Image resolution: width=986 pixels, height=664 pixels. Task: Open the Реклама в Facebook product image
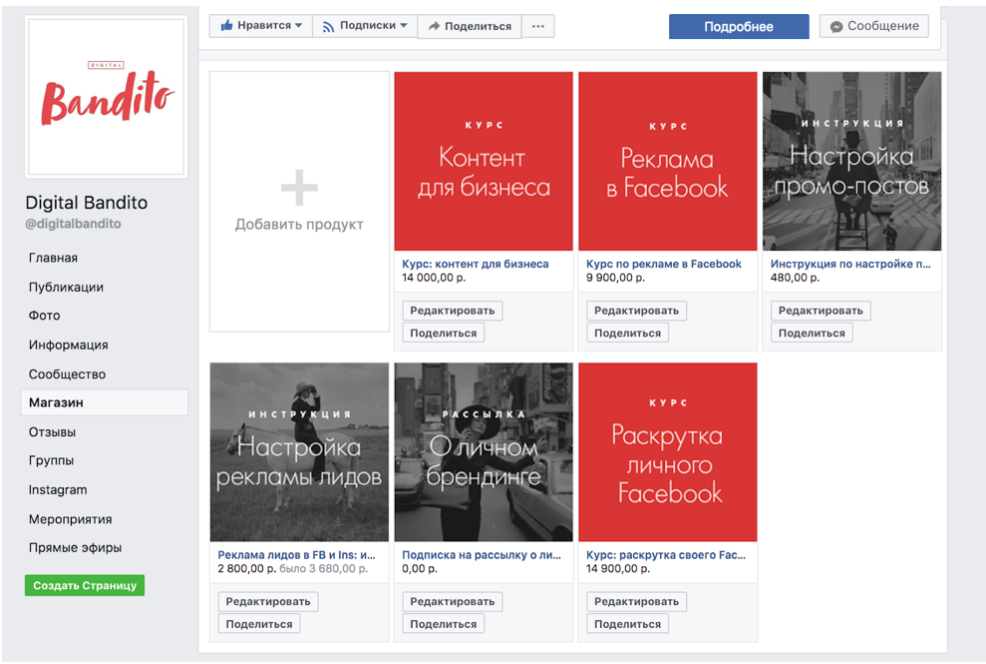668,161
